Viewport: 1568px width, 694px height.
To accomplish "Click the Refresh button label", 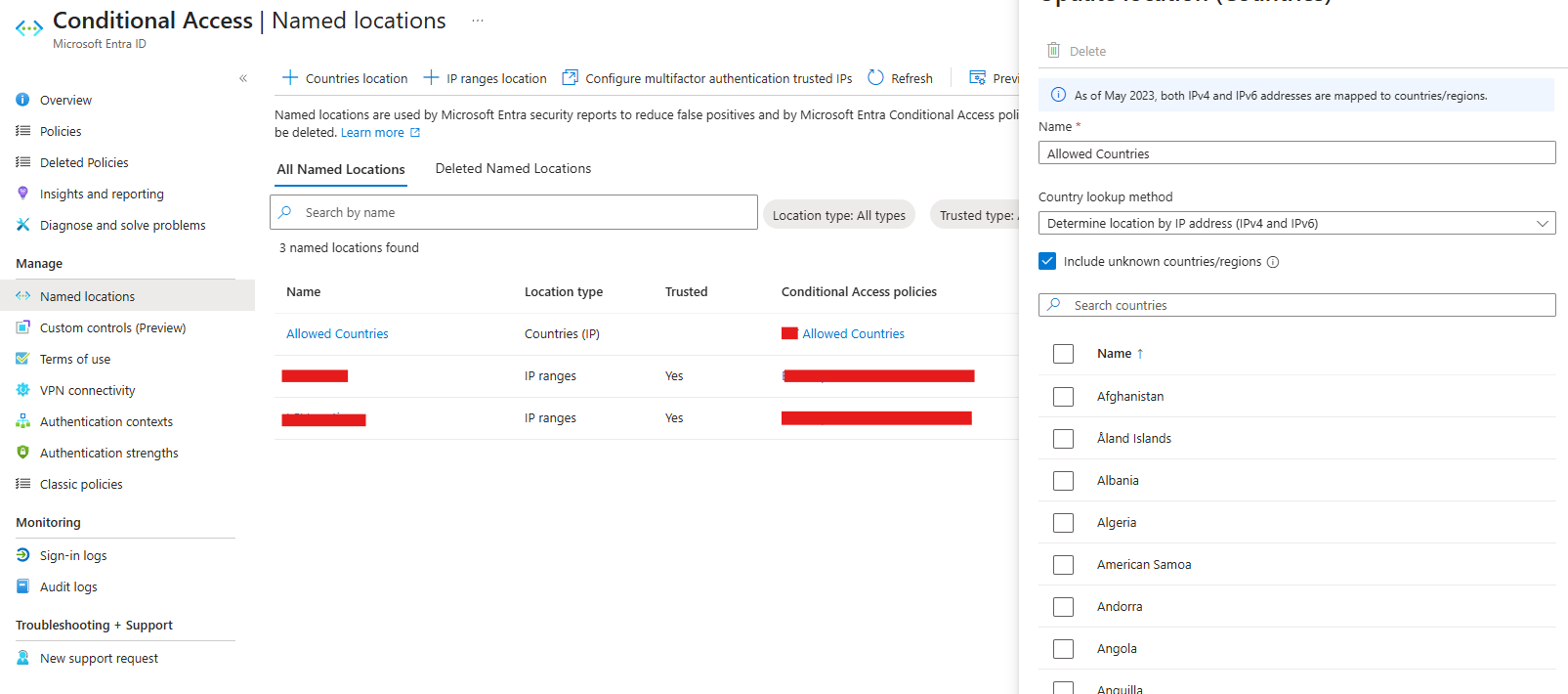I will point(911,78).
